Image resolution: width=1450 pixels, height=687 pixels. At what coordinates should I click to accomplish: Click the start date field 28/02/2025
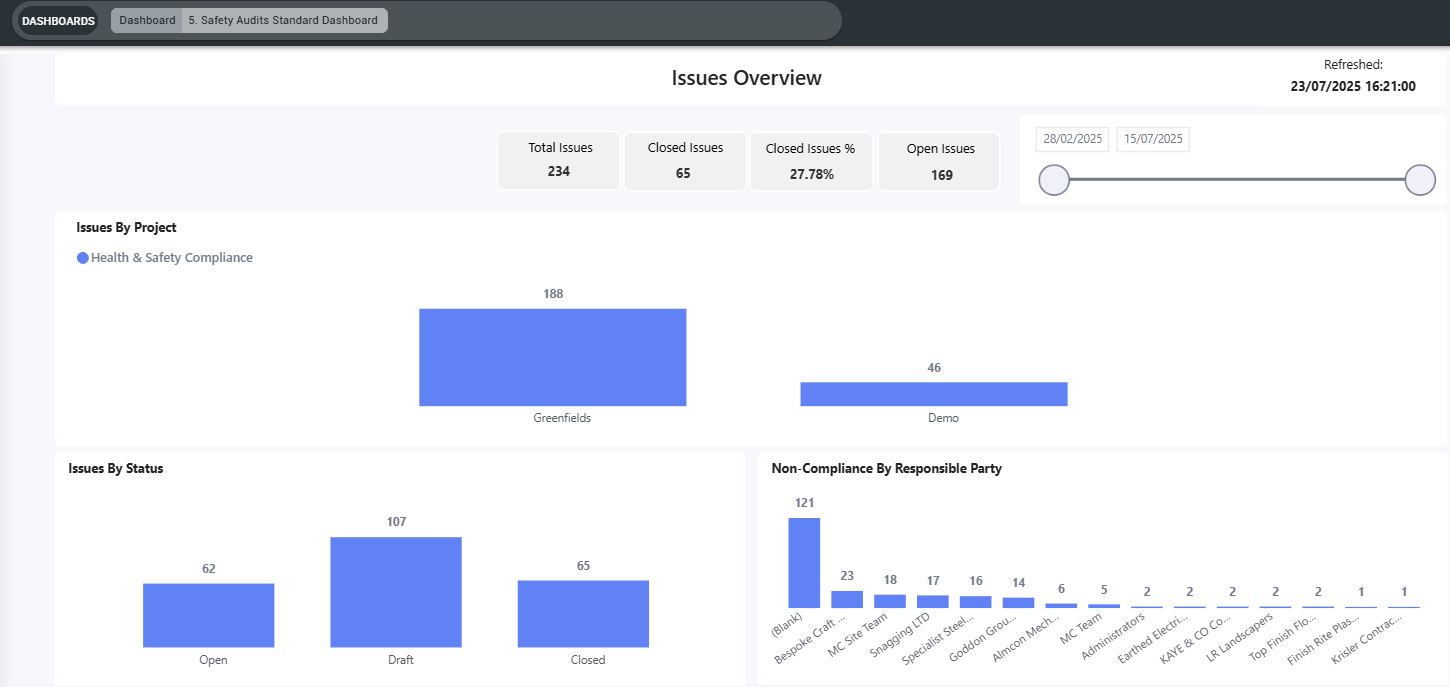(1072, 139)
